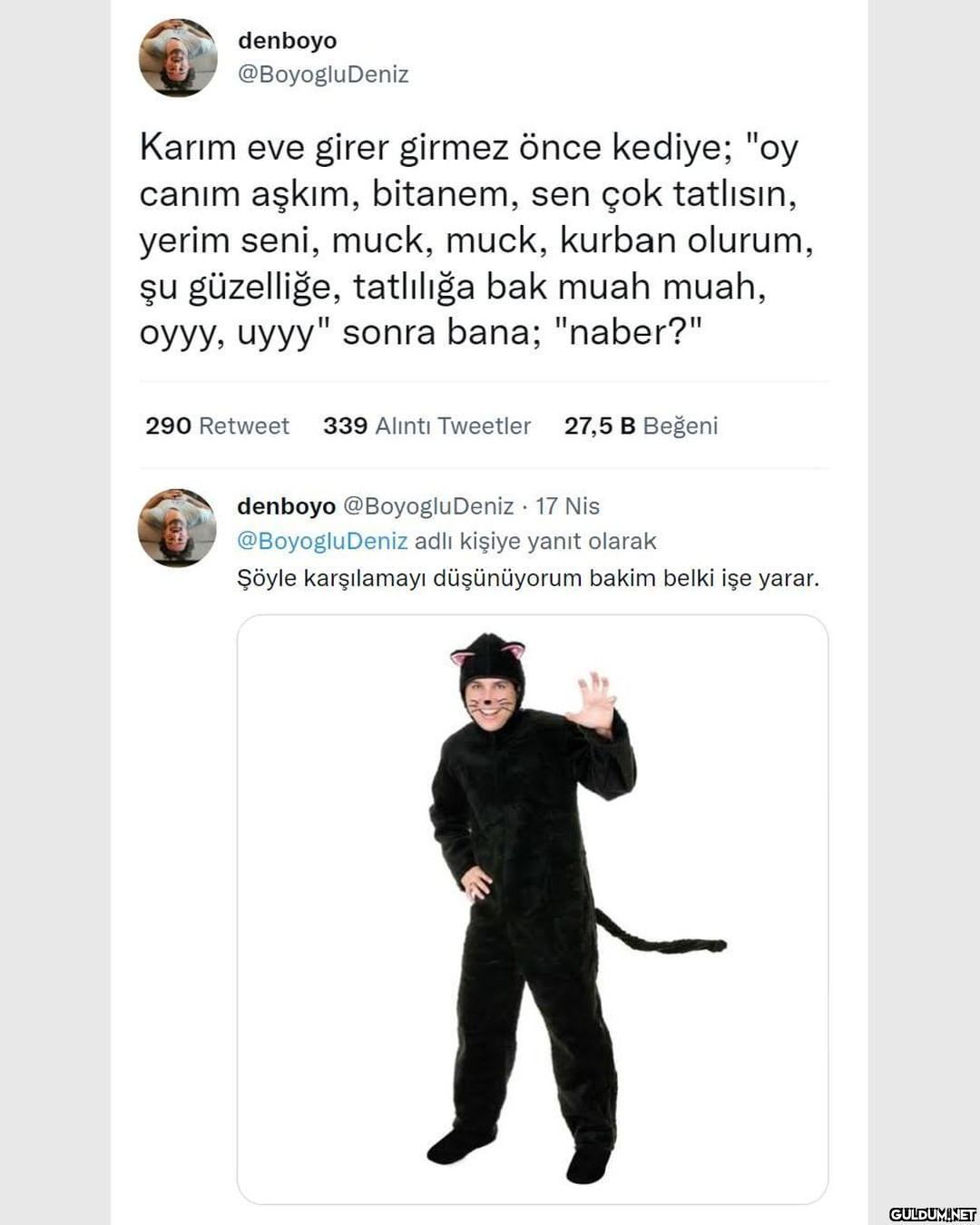Select the grey @BoyogluDeniz handle beside 17 Nis
Viewport: 980px width, 1225px height.
[x=428, y=506]
